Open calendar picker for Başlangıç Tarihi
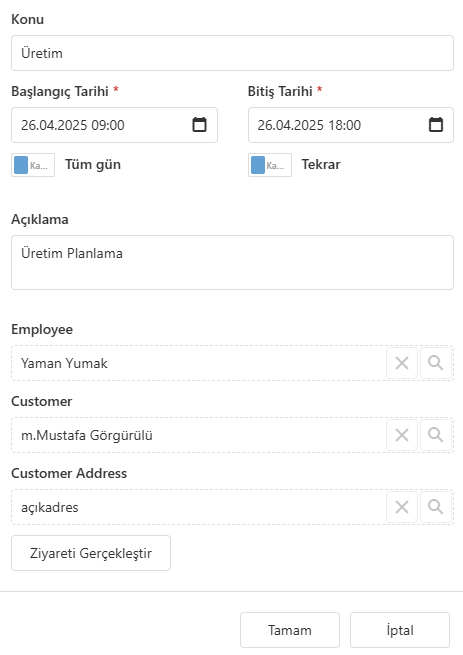463x655 pixels. 199,124
